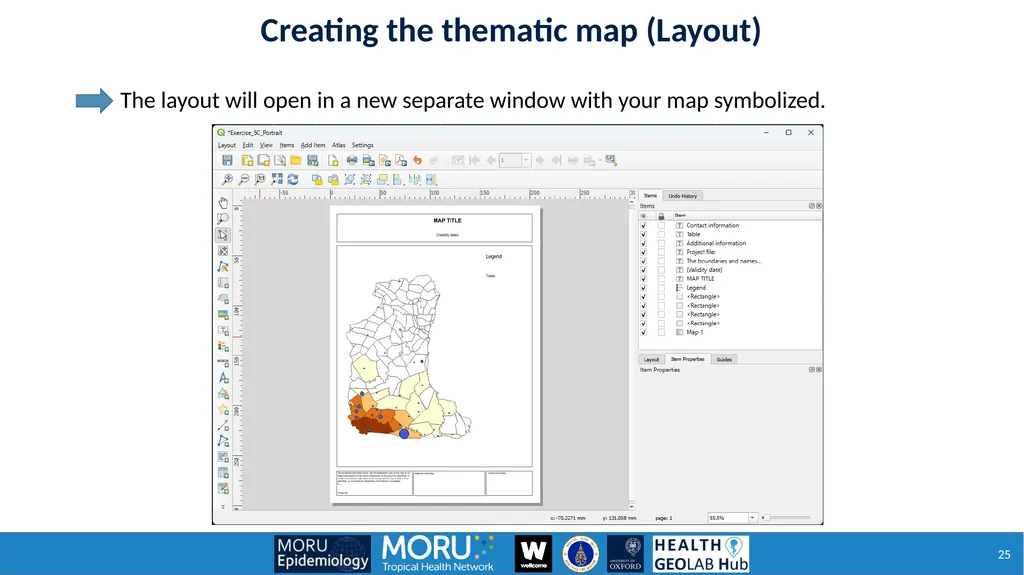Viewport: 1024px width, 575px height.
Task: Click the Atlas Settings icon
Action: 611,160
